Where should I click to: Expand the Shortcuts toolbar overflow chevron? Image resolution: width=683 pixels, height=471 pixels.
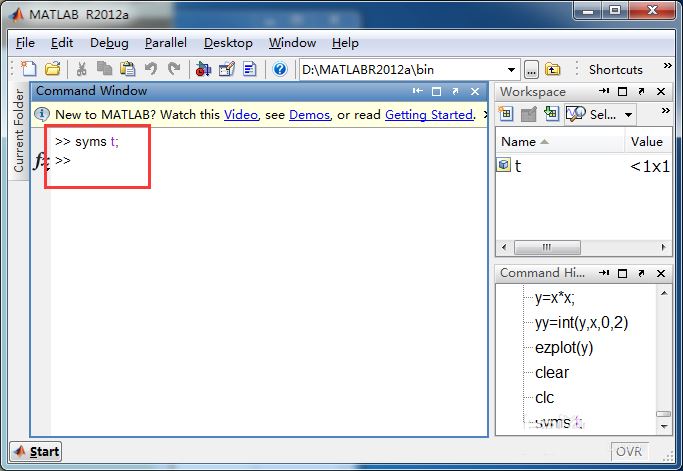(667, 66)
